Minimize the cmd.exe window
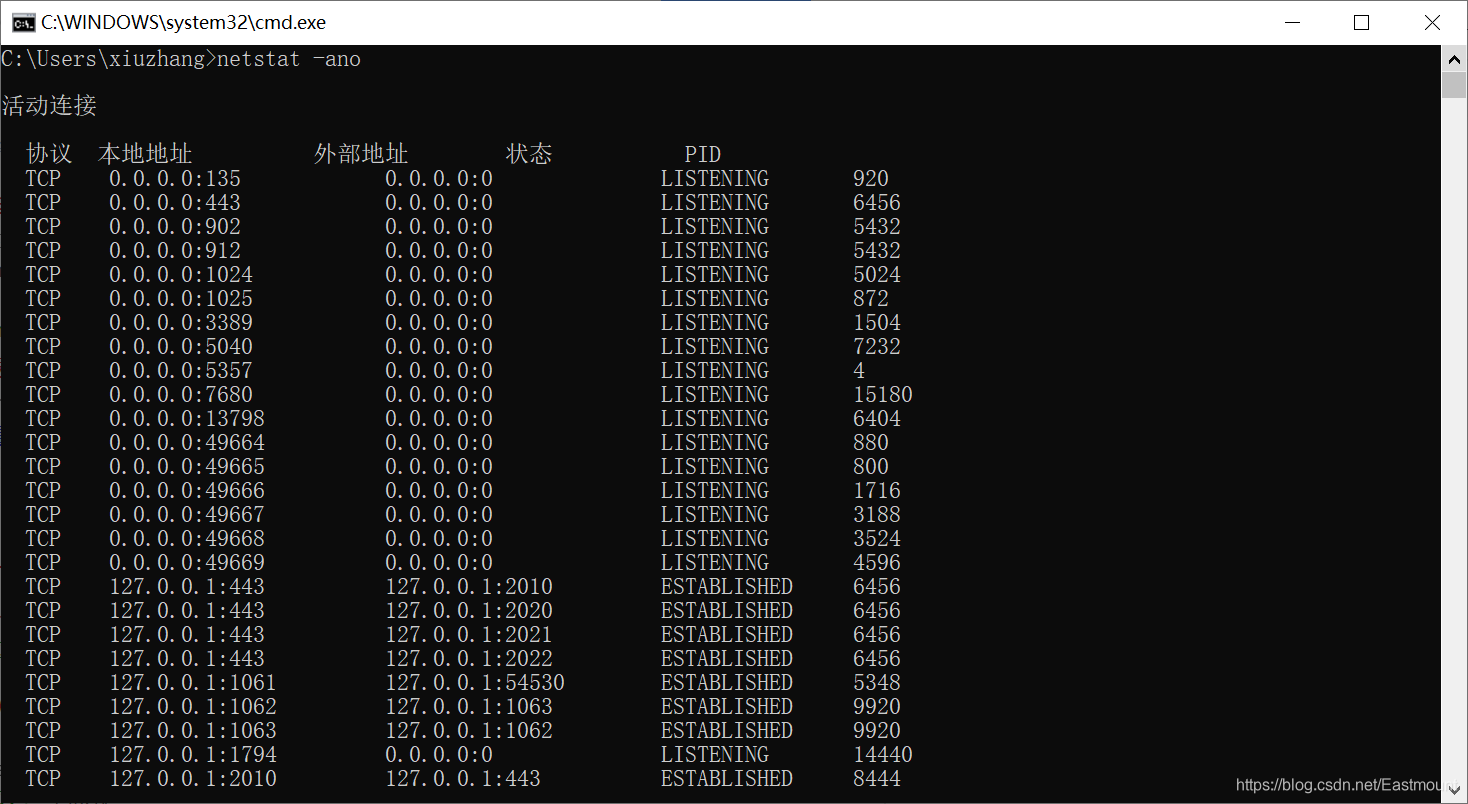Image resolution: width=1468 pixels, height=804 pixels. point(1292,22)
